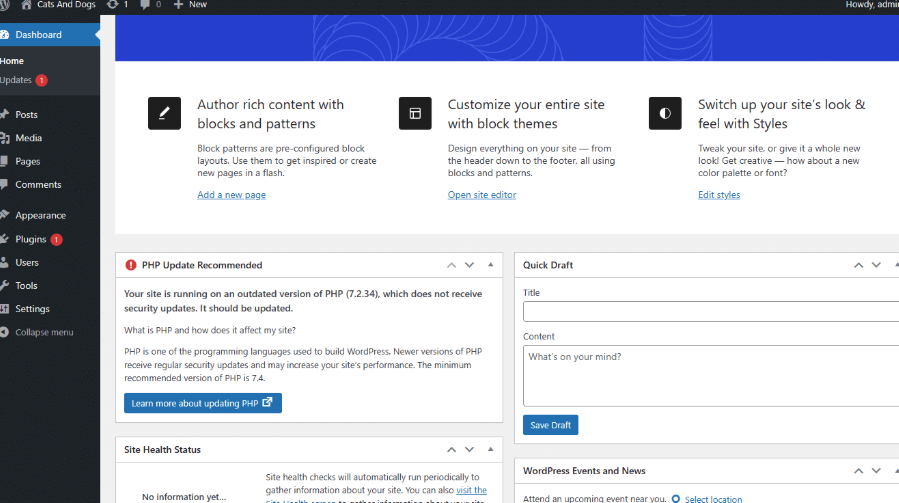
Task: Toggle the Site Health Status panel
Action: [490, 449]
